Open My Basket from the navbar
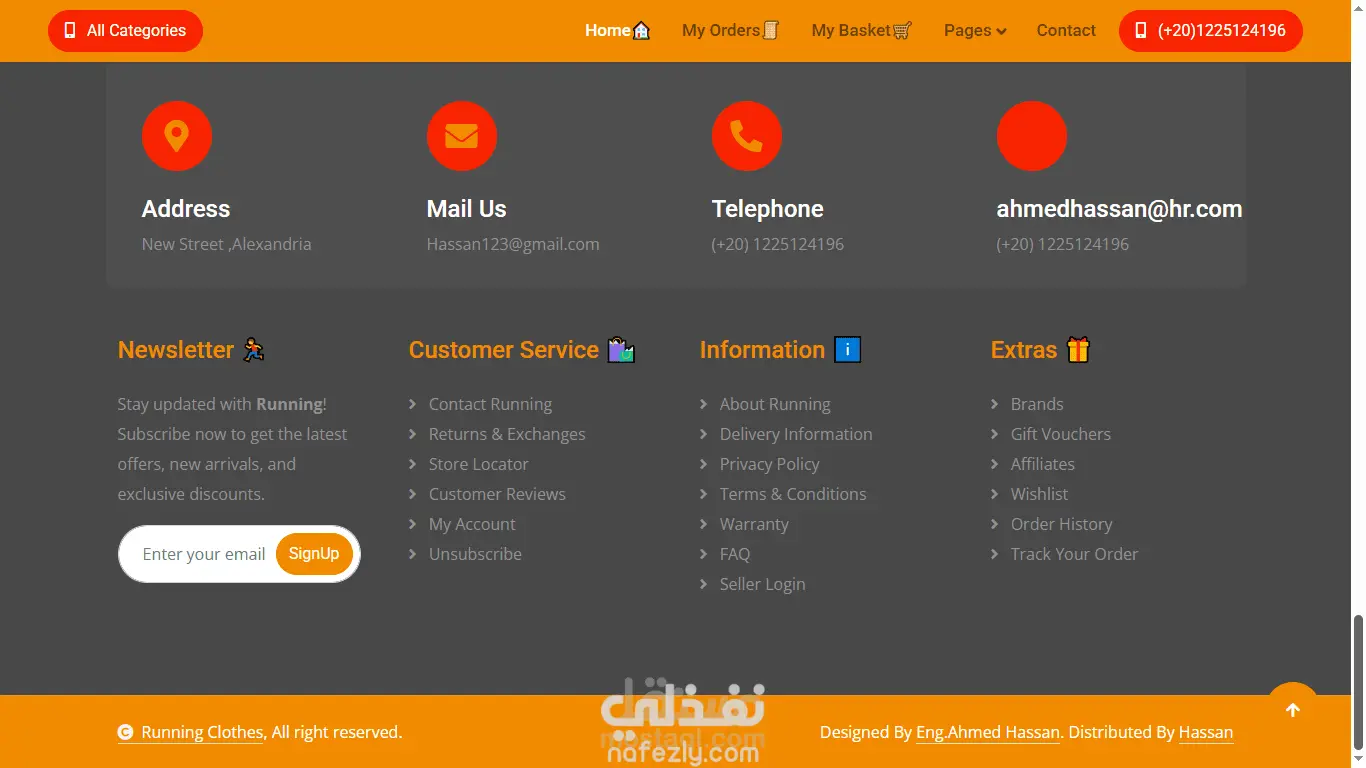The image size is (1366, 768). coord(861,31)
